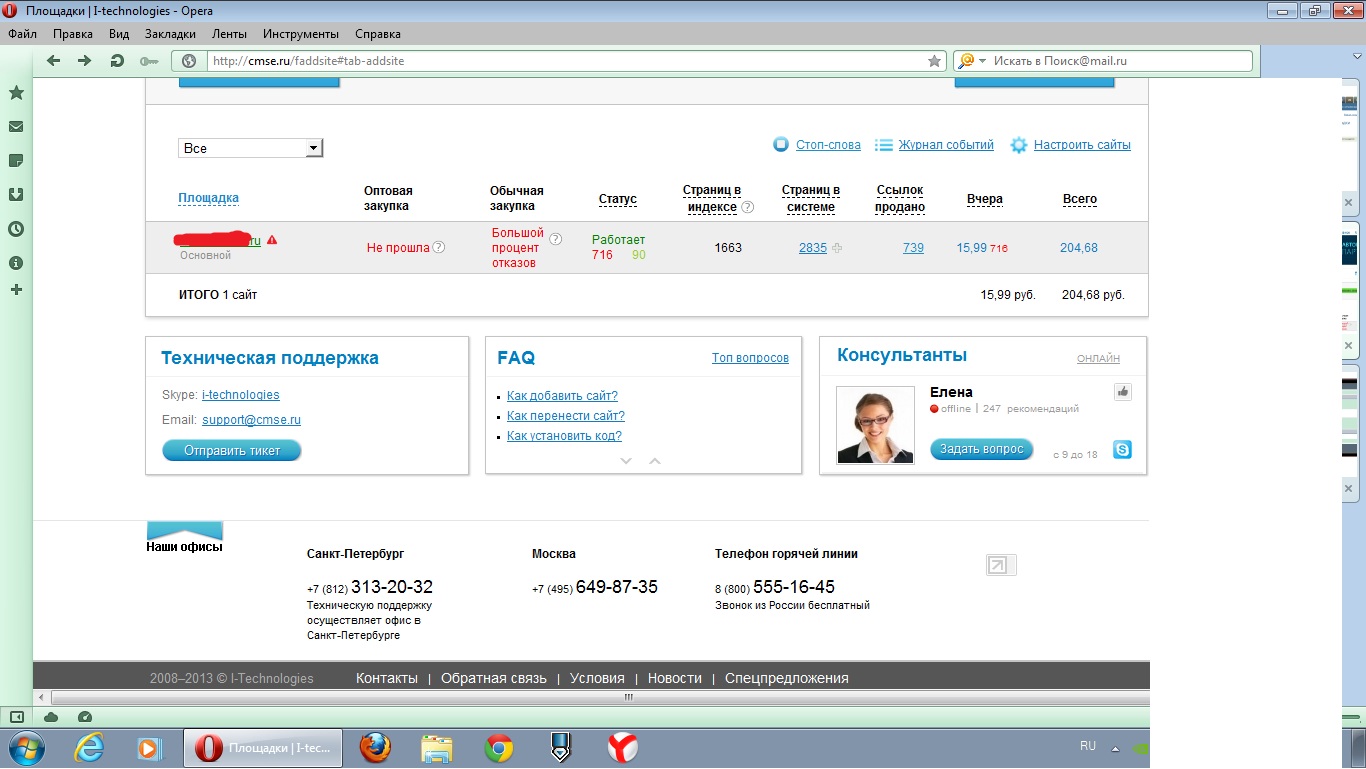Open the downloads panel in sidebar
Image resolution: width=1366 pixels, height=769 pixels.
16,195
